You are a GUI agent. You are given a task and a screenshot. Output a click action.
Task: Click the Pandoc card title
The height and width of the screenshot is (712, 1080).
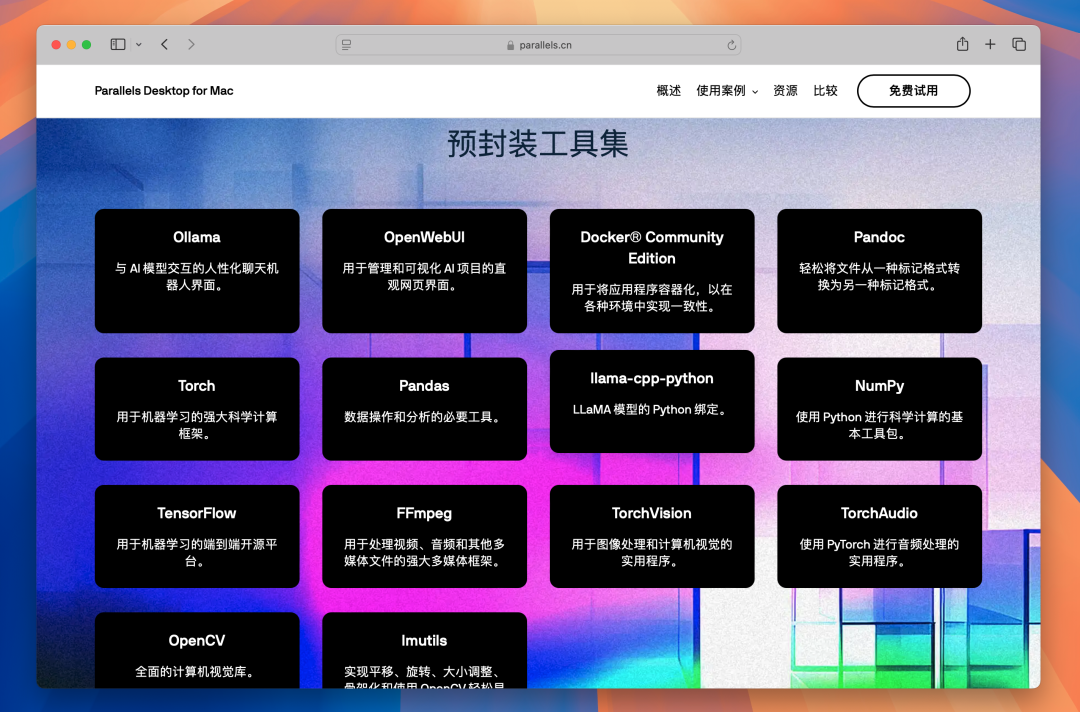879,237
